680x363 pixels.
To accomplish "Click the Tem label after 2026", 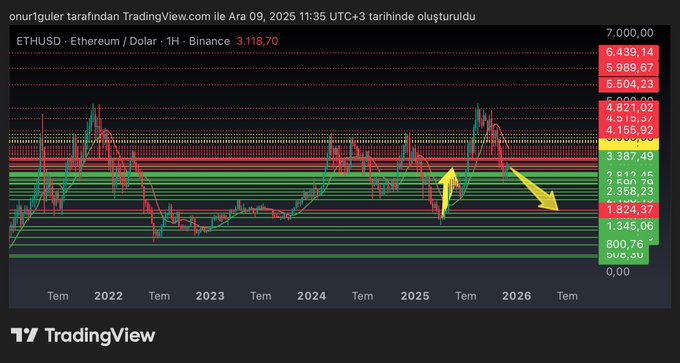I will [x=567, y=296].
